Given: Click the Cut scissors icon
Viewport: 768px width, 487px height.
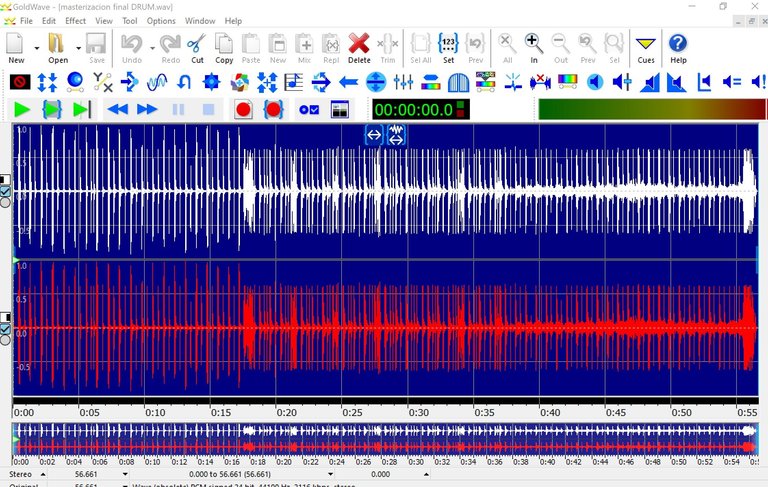Looking at the screenshot, I should (x=197, y=49).
